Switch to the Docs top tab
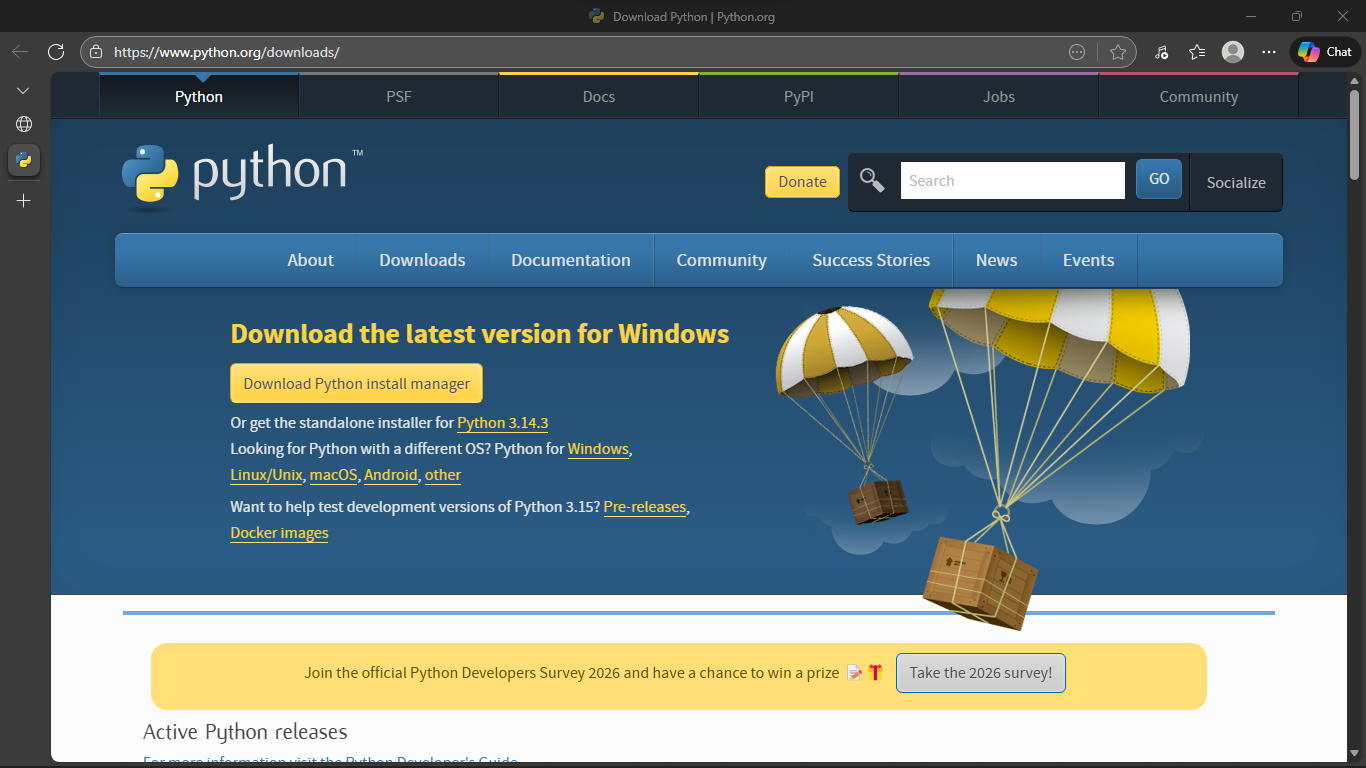The height and width of the screenshot is (768, 1366). point(599,96)
